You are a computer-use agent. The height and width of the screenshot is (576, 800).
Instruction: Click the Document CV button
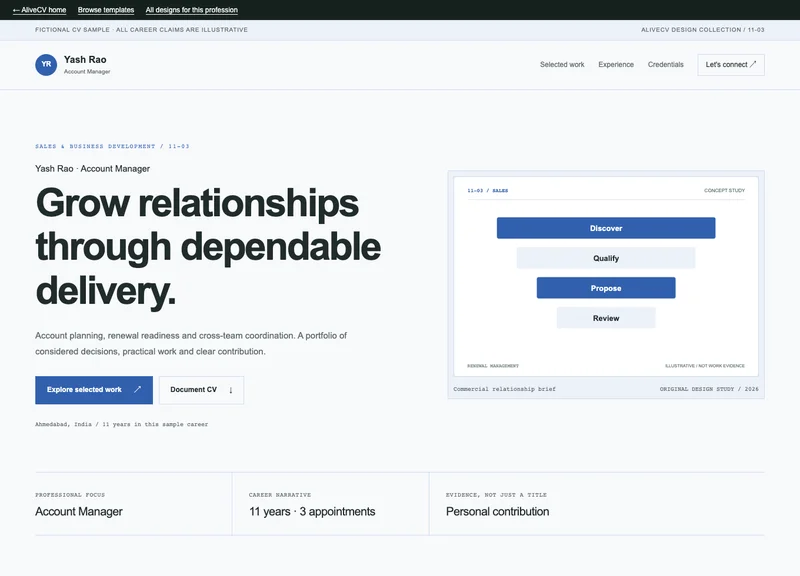tap(201, 390)
